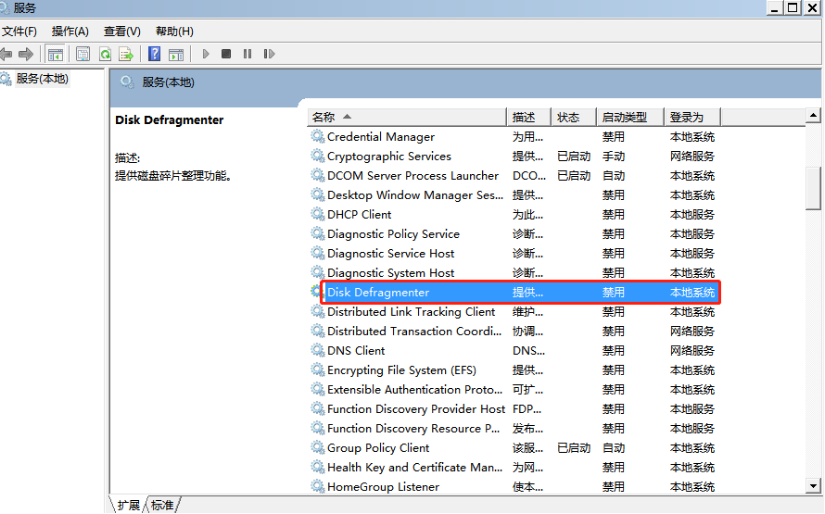Toggle the show/hide console tree icon
Image resolution: width=825 pixels, height=514 pixels.
point(56,54)
